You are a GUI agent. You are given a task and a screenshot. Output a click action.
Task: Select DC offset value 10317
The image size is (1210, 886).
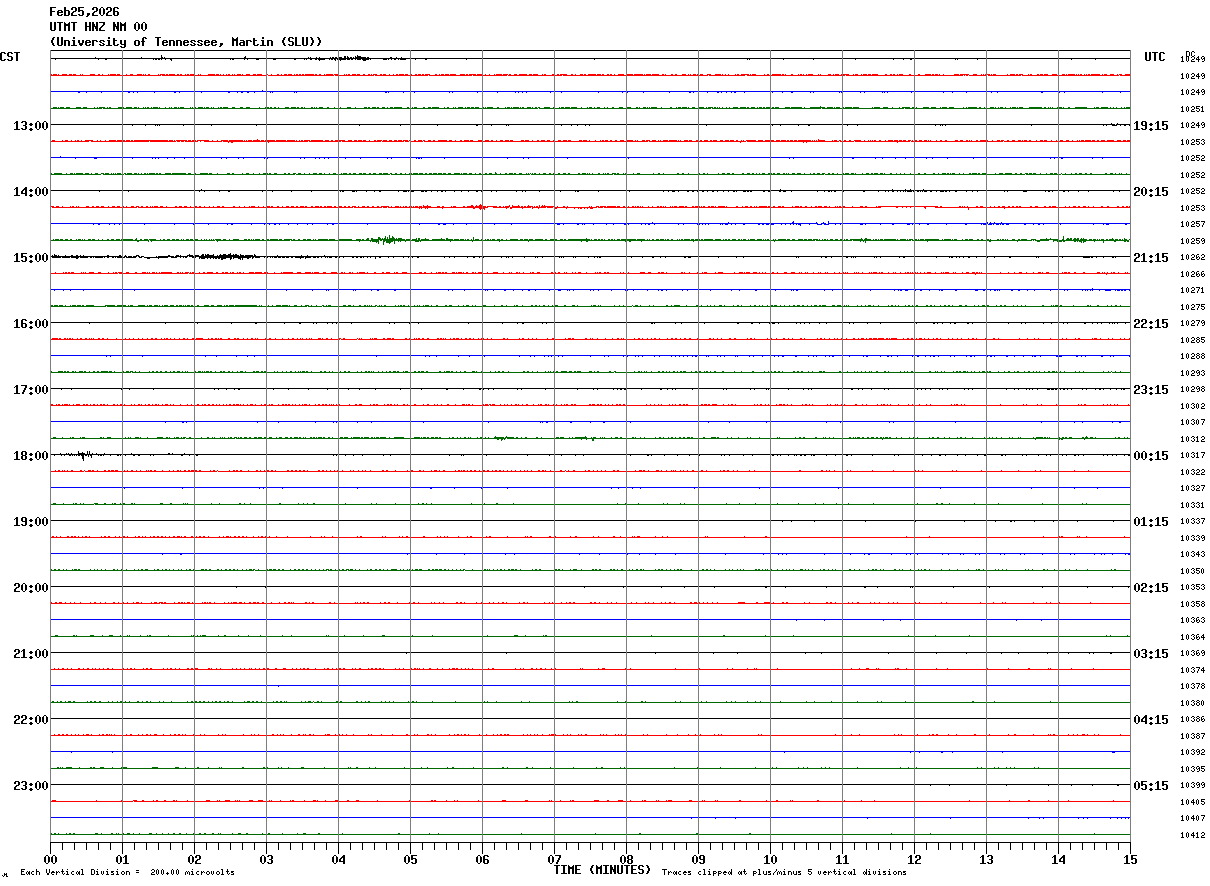click(x=1192, y=455)
